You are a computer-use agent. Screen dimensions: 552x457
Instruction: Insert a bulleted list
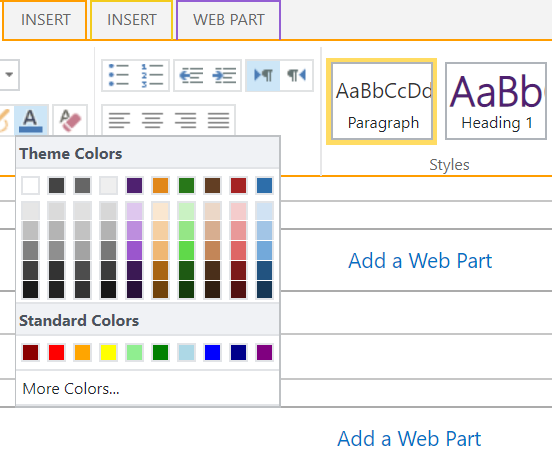[x=119, y=75]
